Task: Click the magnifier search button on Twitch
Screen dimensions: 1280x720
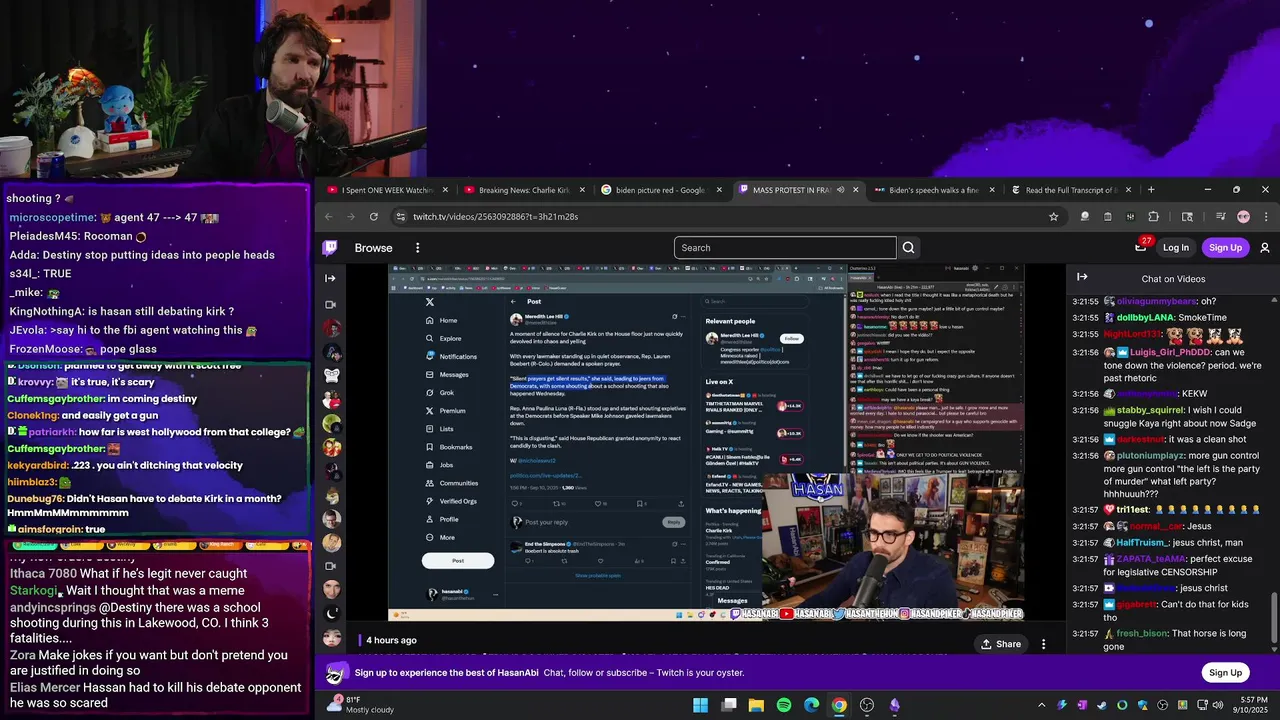Action: pos(908,248)
